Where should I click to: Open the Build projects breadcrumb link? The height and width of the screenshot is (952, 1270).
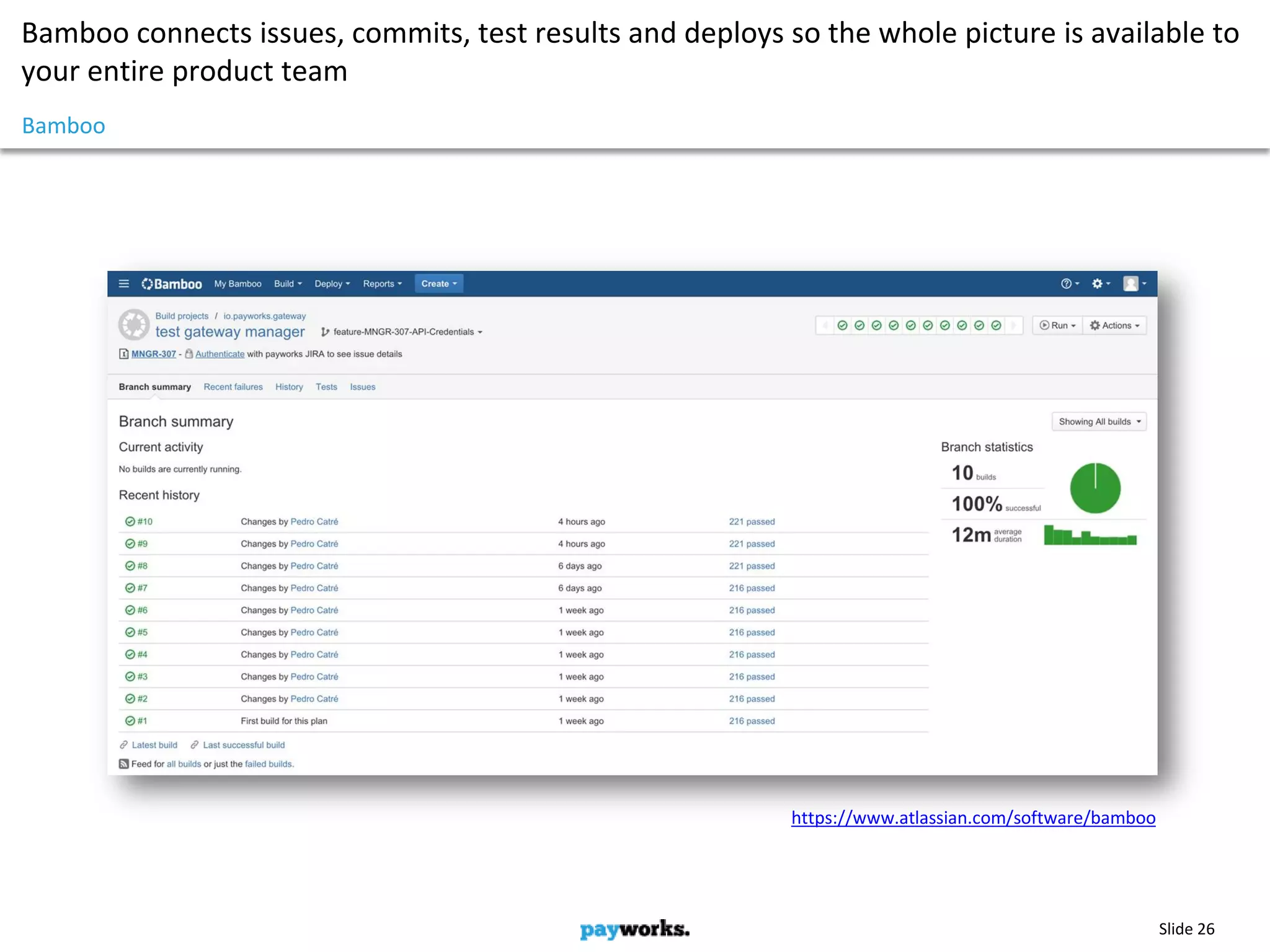(x=182, y=316)
